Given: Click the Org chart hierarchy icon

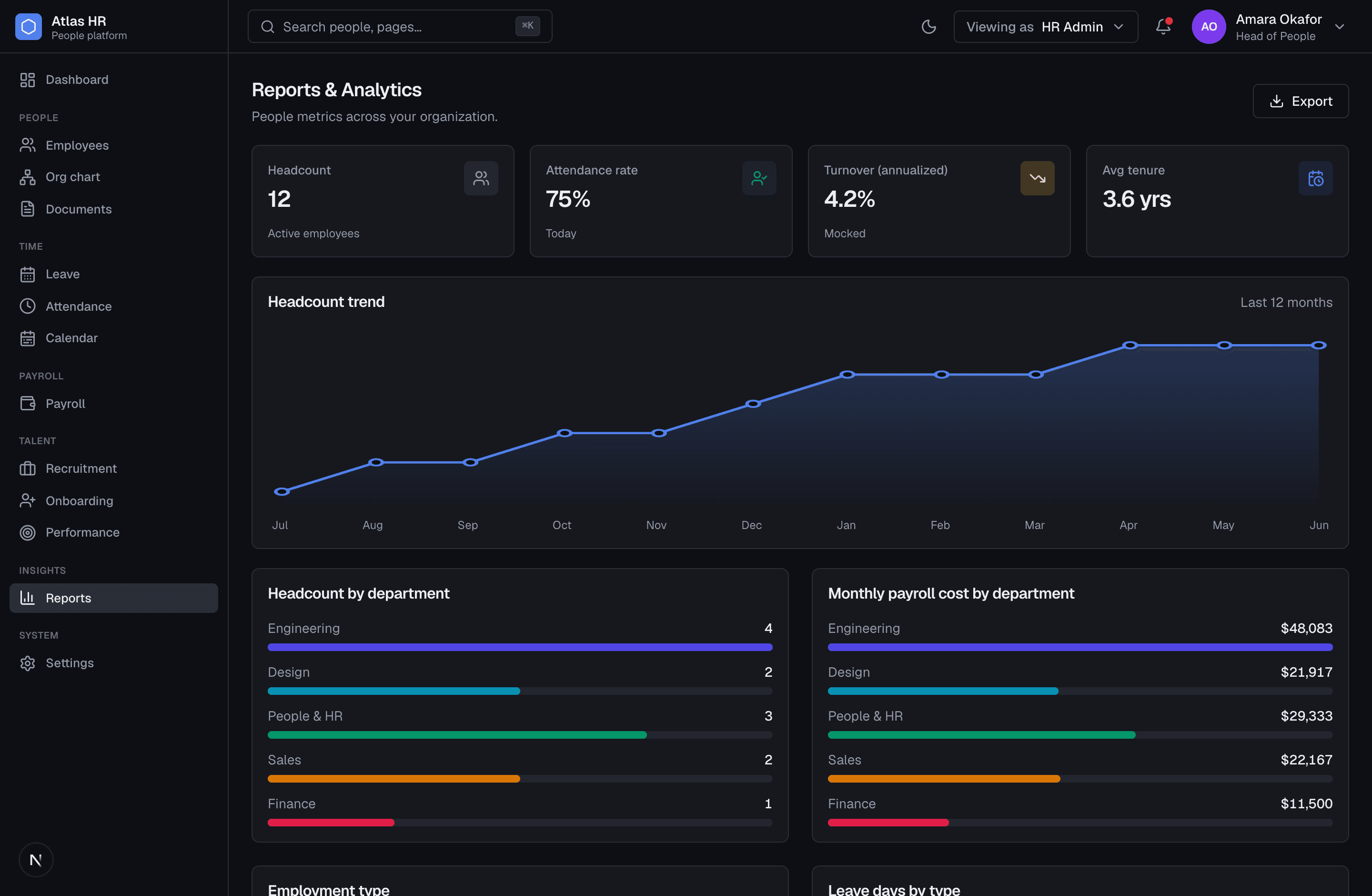Looking at the screenshot, I should [x=28, y=177].
